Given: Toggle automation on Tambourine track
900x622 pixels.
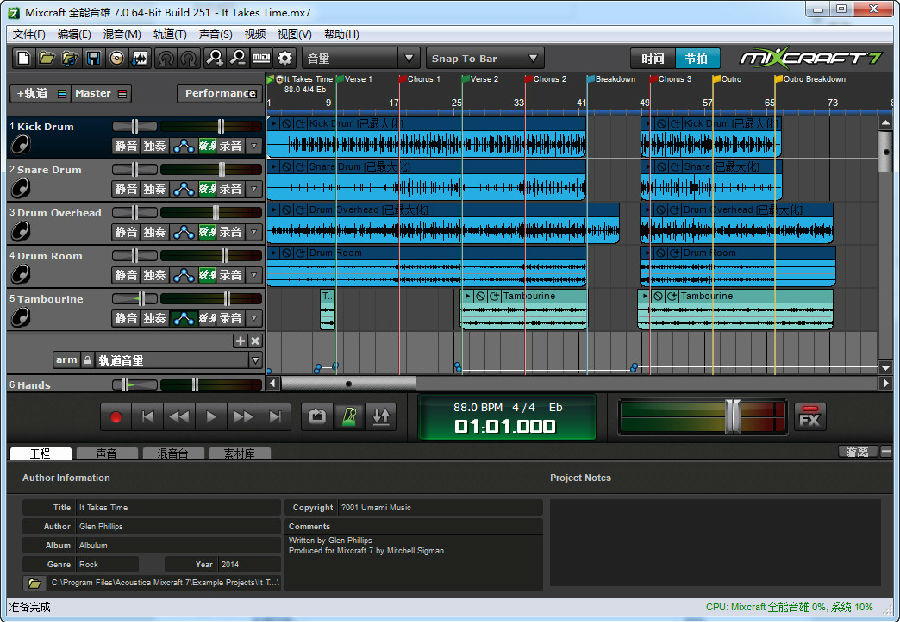Looking at the screenshot, I should click(183, 318).
